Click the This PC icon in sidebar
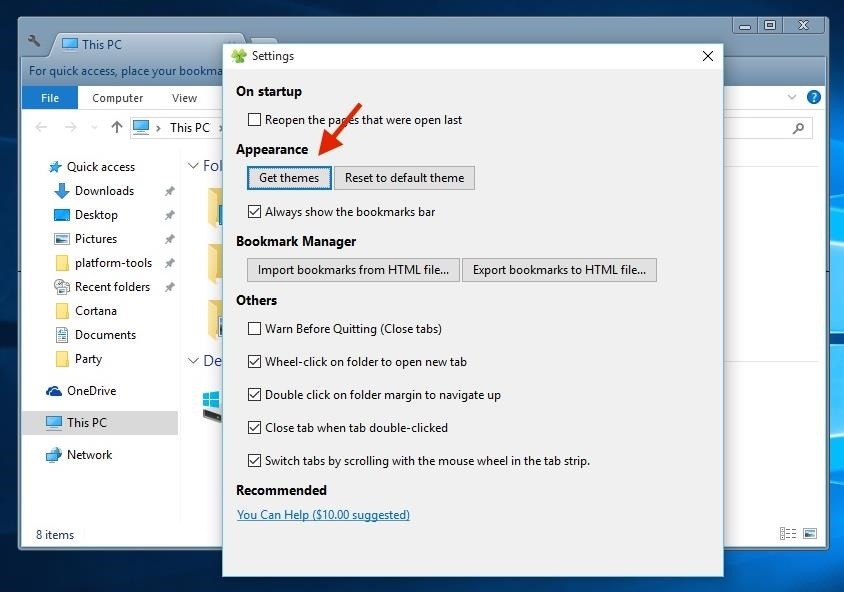This screenshot has height=592, width=844. (54, 422)
